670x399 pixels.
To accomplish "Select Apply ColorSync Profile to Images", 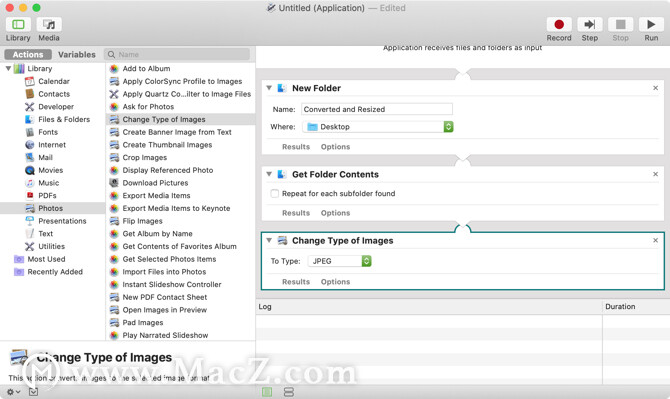I will pos(182,81).
